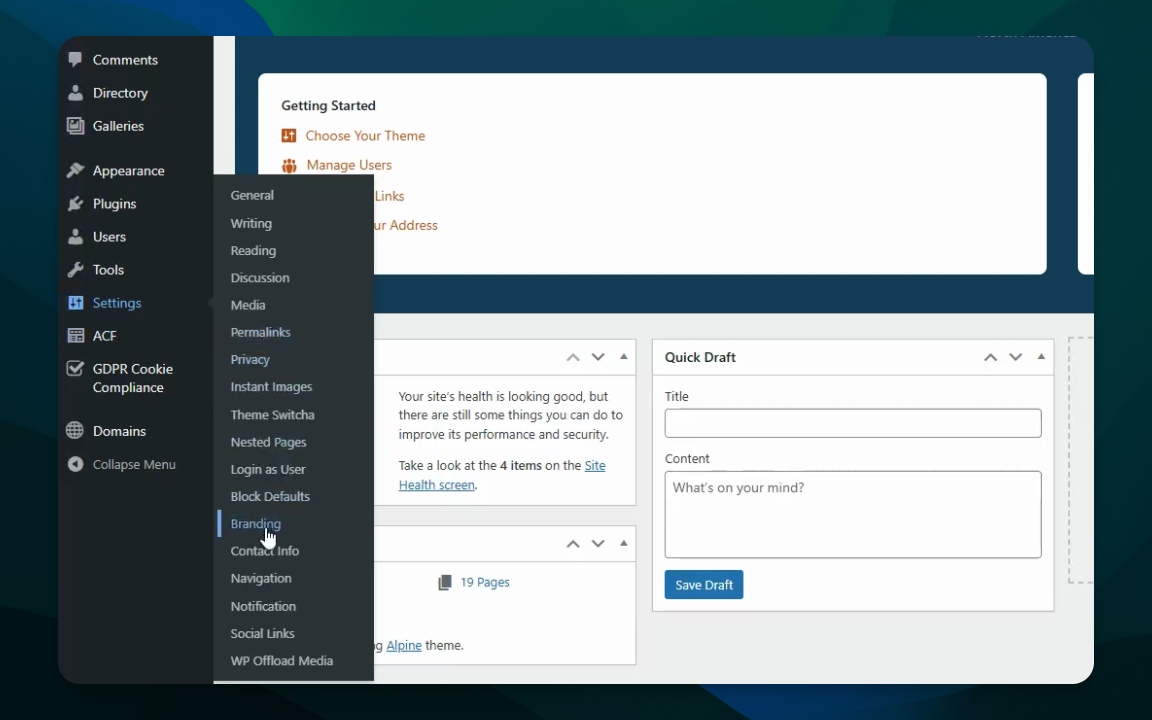
Task: Open Contact Info settings
Action: [264, 551]
